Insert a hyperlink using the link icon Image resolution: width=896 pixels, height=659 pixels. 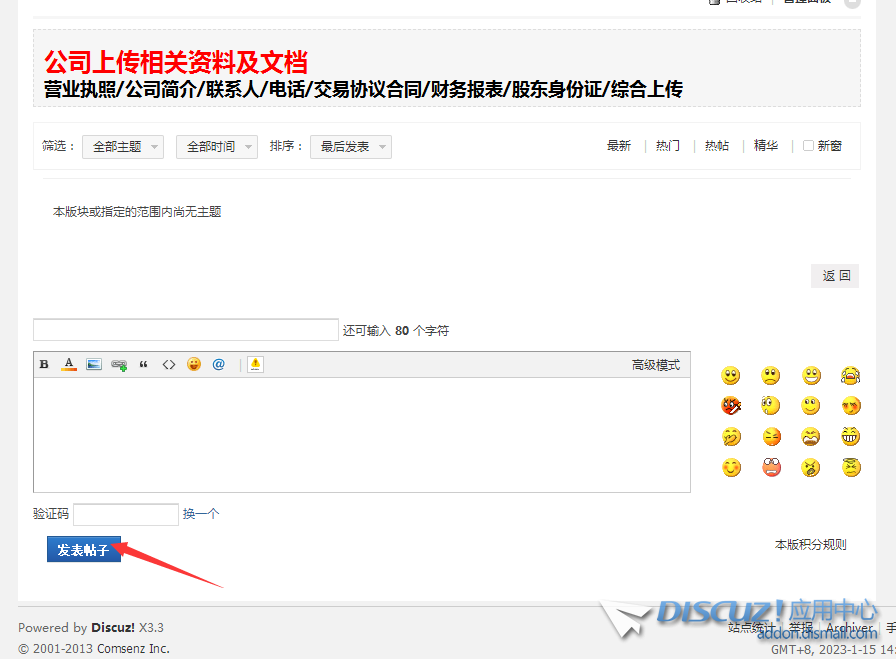119,365
